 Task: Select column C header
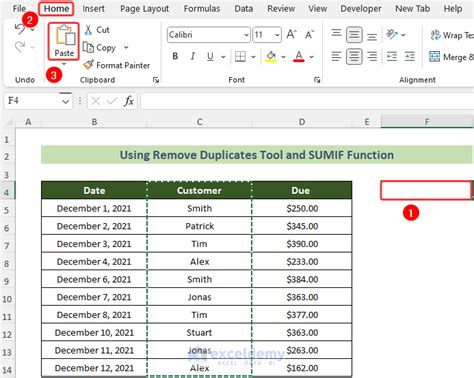click(199, 122)
